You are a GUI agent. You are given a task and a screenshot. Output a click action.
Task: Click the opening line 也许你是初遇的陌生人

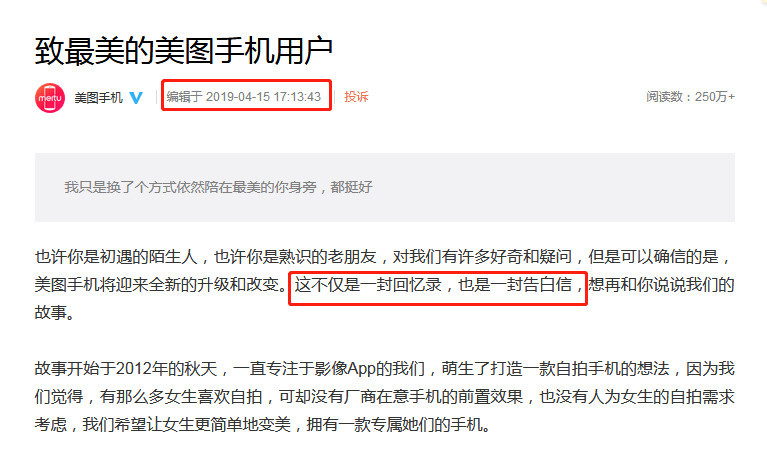(x=116, y=256)
